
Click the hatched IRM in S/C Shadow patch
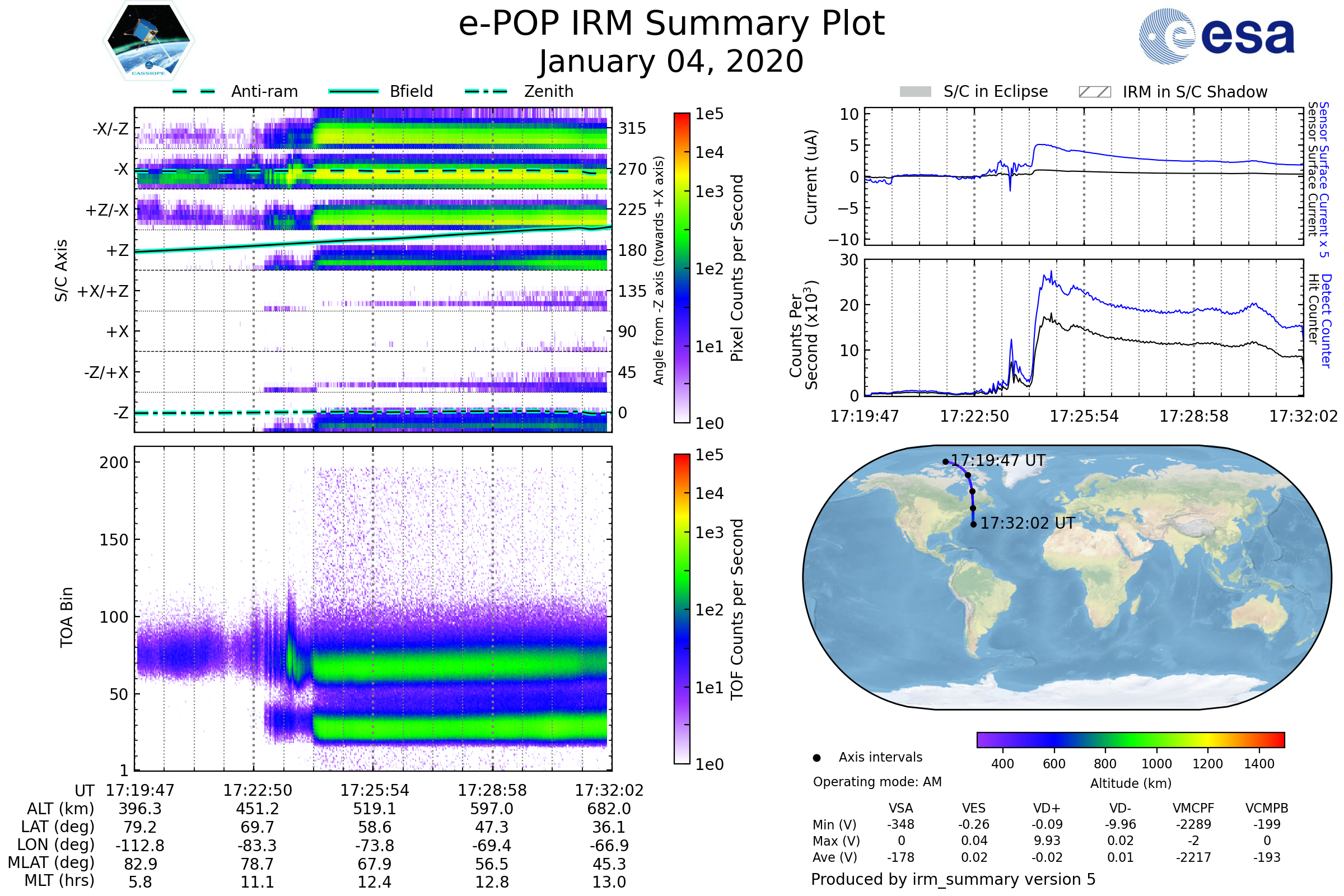[1094, 91]
